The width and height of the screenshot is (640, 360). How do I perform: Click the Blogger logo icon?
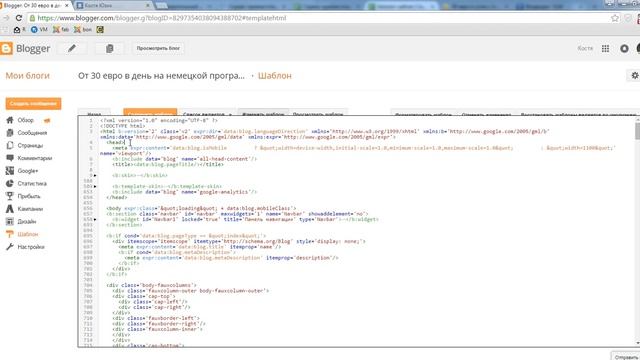click(6, 48)
